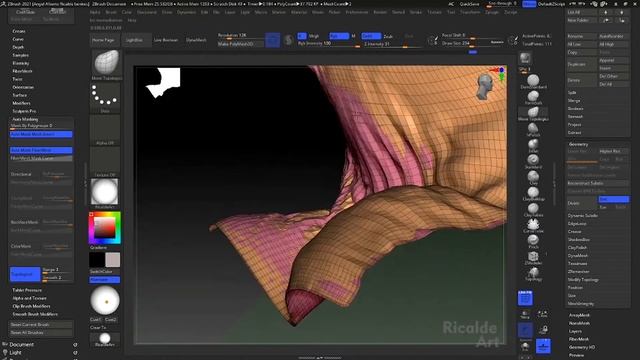Toggle the Floor grid button

coord(543,347)
